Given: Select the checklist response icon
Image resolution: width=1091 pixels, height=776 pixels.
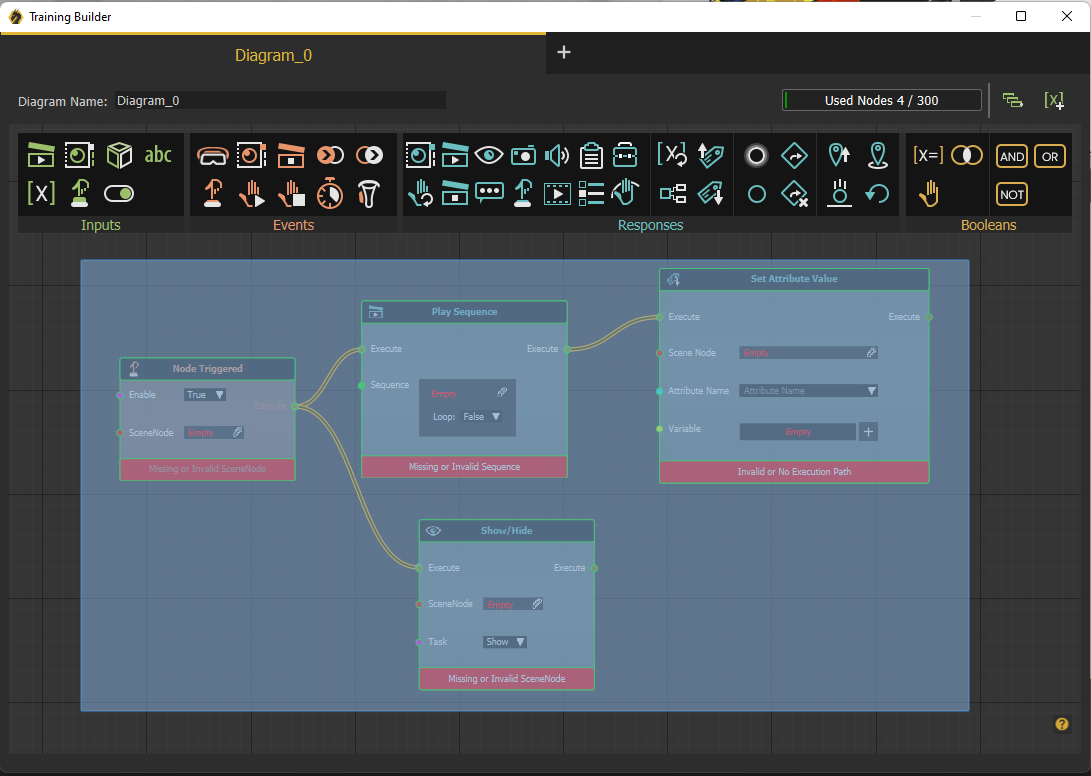Looking at the screenshot, I should coord(591,193).
